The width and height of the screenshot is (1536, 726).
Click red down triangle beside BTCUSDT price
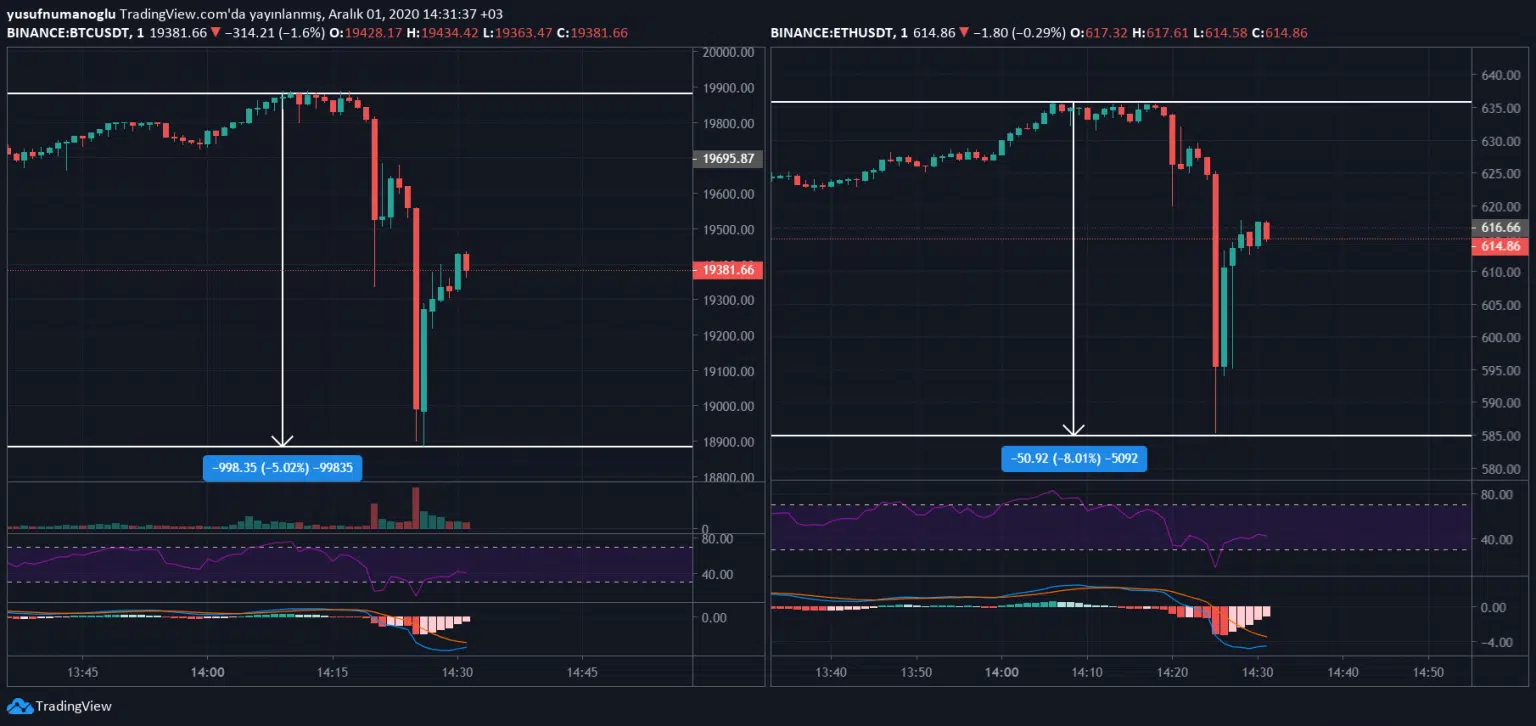pos(215,33)
